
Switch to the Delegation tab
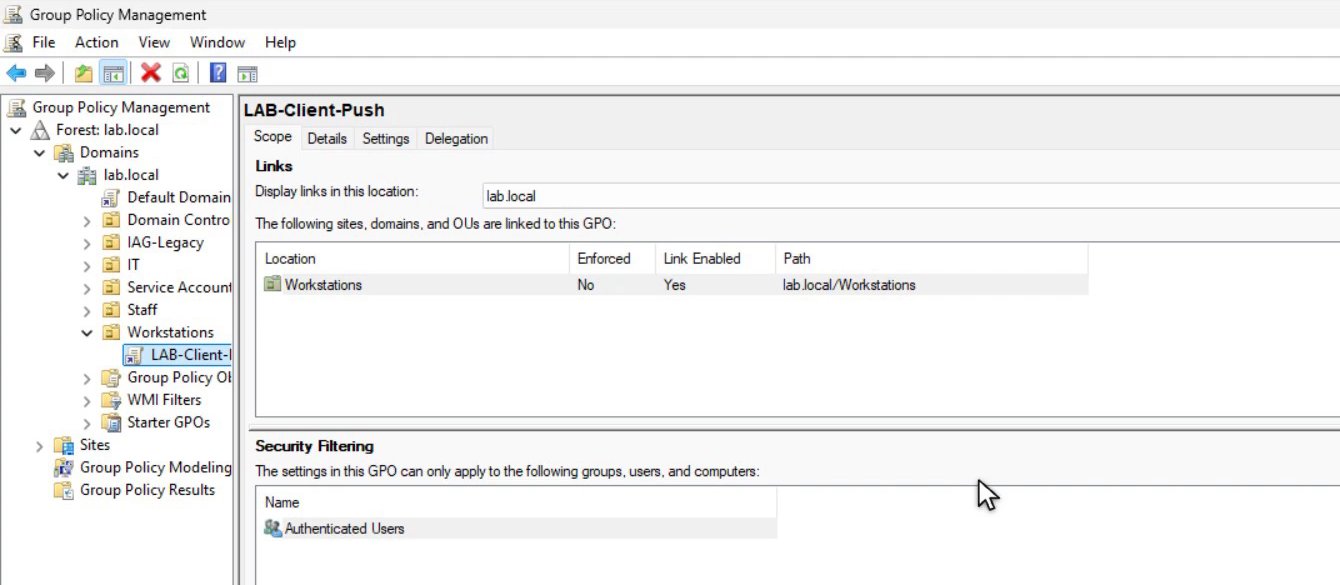point(456,139)
